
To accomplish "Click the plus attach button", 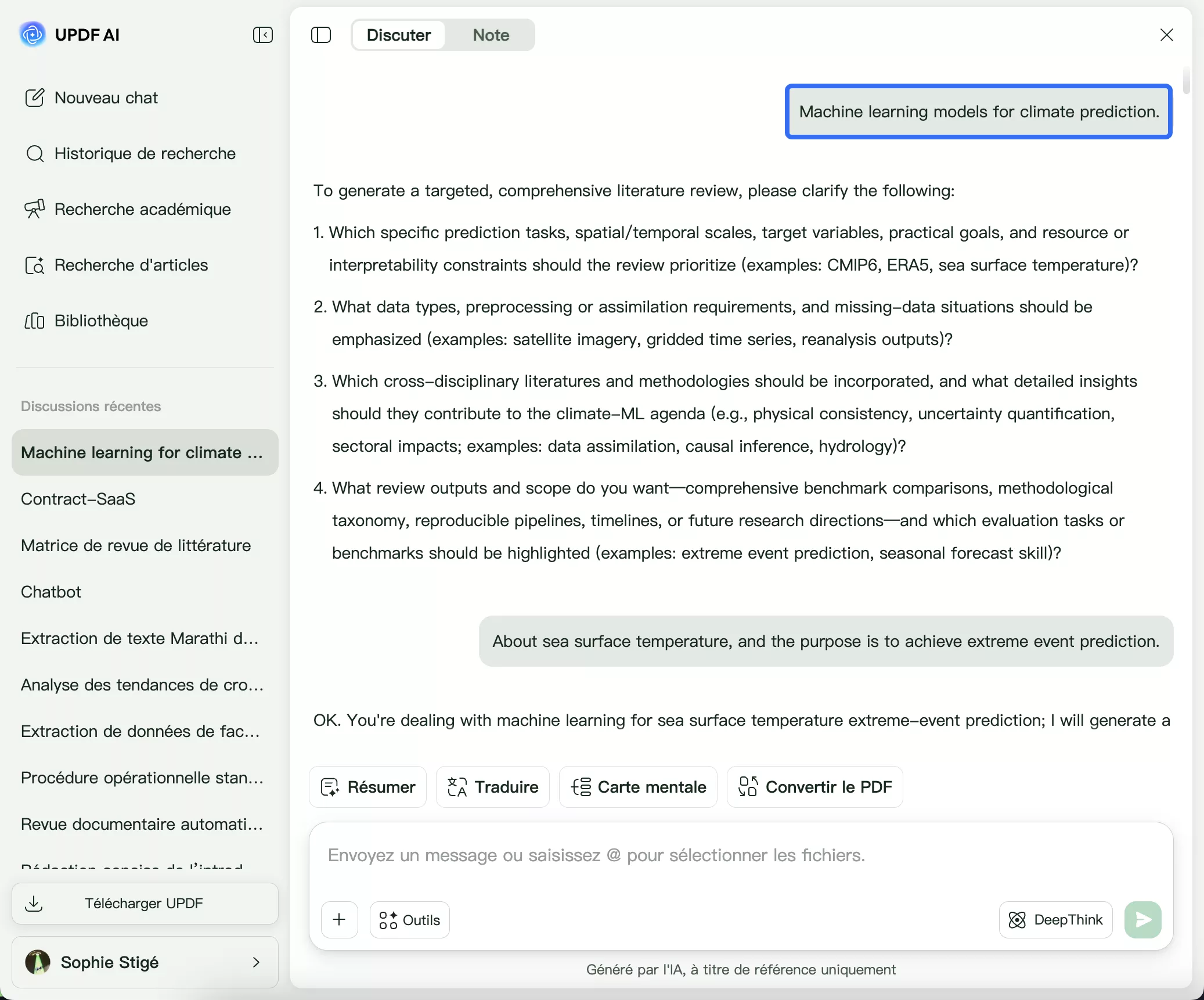I will (x=340, y=919).
